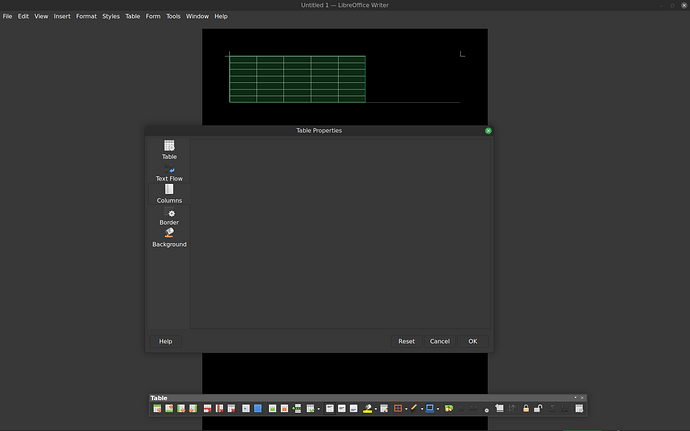Open the Form menu
Image resolution: width=690 pixels, height=431 pixels.
pos(153,16)
